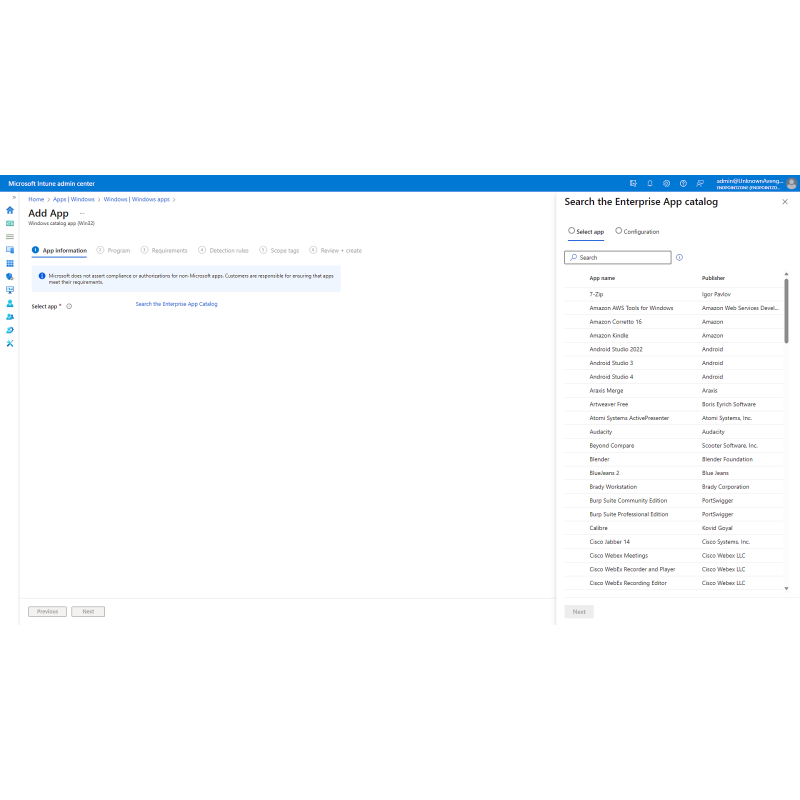Open the Devices sidebar icon
The image size is (800, 800).
pos(10,250)
